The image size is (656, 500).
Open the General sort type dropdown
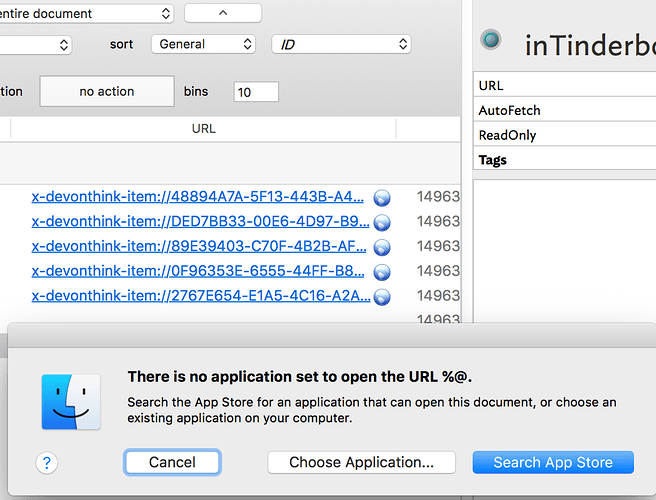point(203,44)
